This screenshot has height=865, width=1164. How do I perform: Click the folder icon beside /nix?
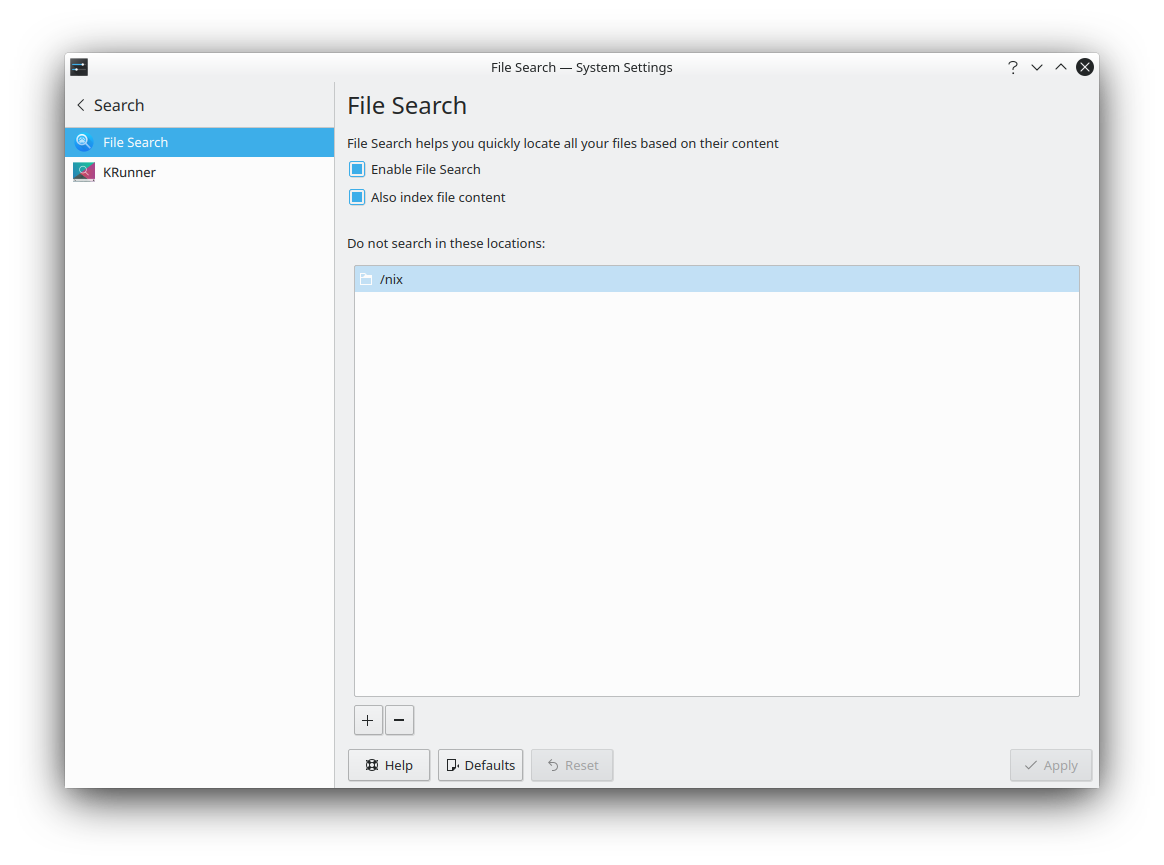coord(366,279)
